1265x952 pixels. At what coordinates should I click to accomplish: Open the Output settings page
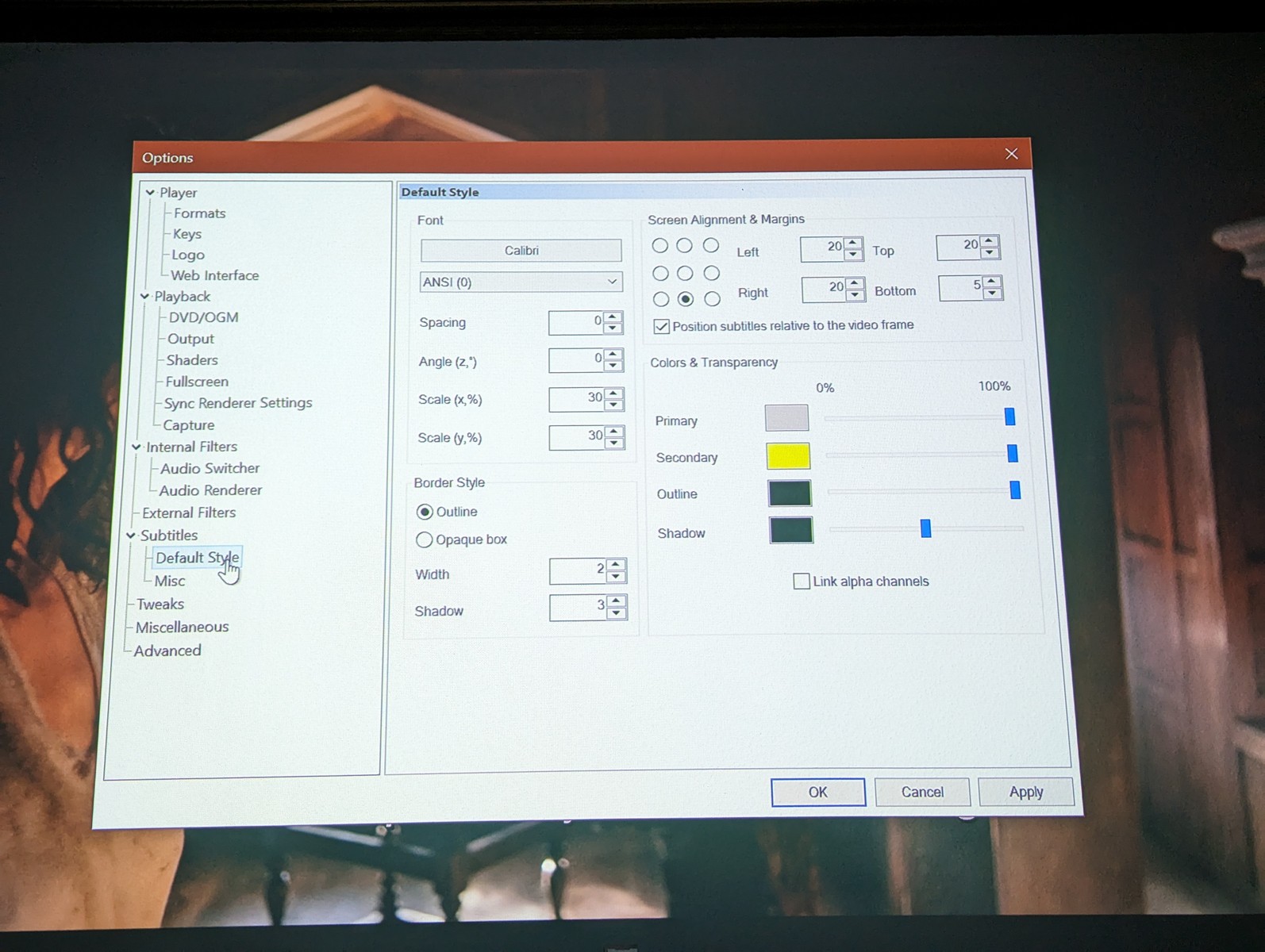point(190,339)
